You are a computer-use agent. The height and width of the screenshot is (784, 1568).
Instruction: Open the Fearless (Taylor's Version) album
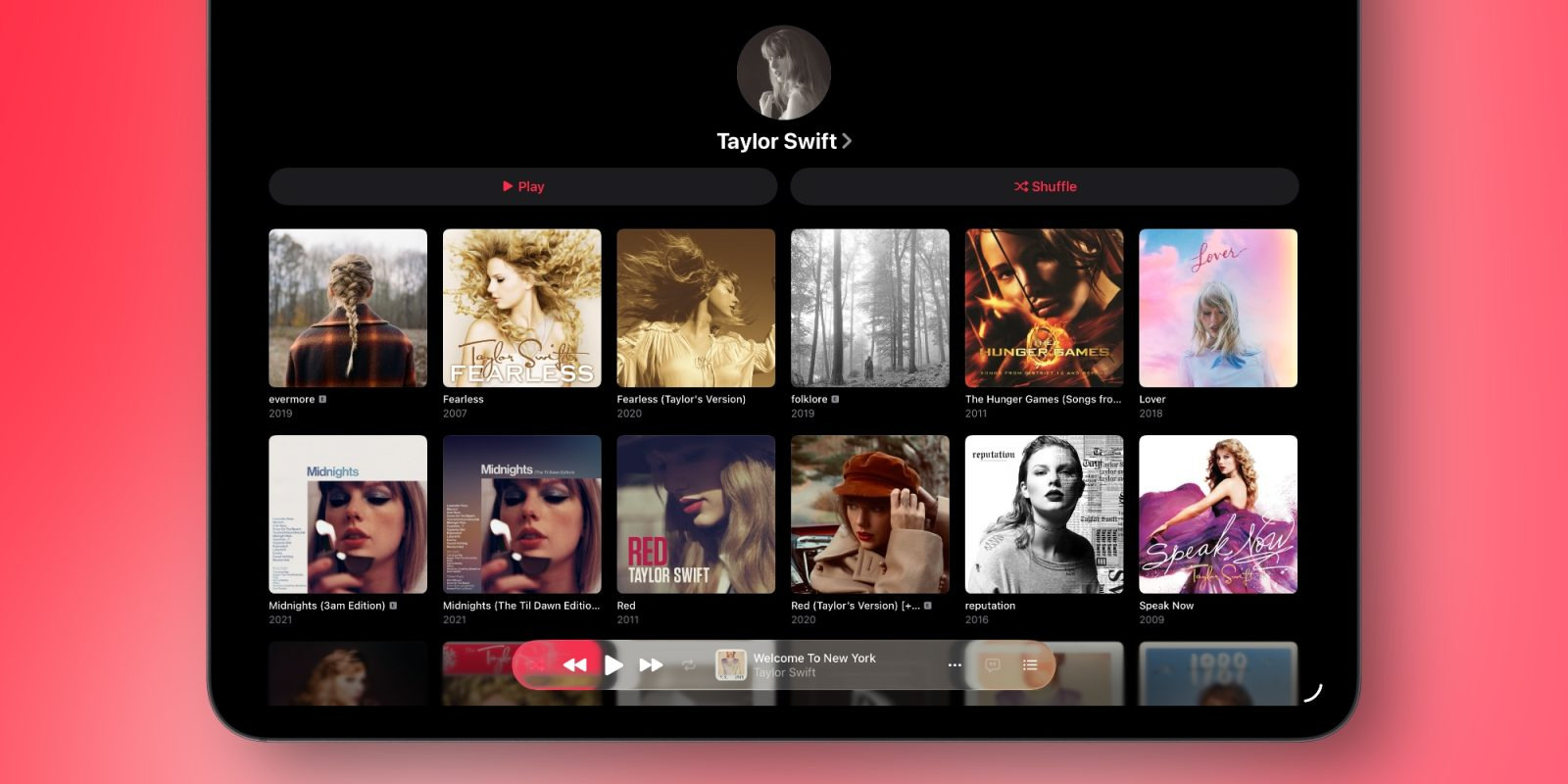(x=696, y=308)
